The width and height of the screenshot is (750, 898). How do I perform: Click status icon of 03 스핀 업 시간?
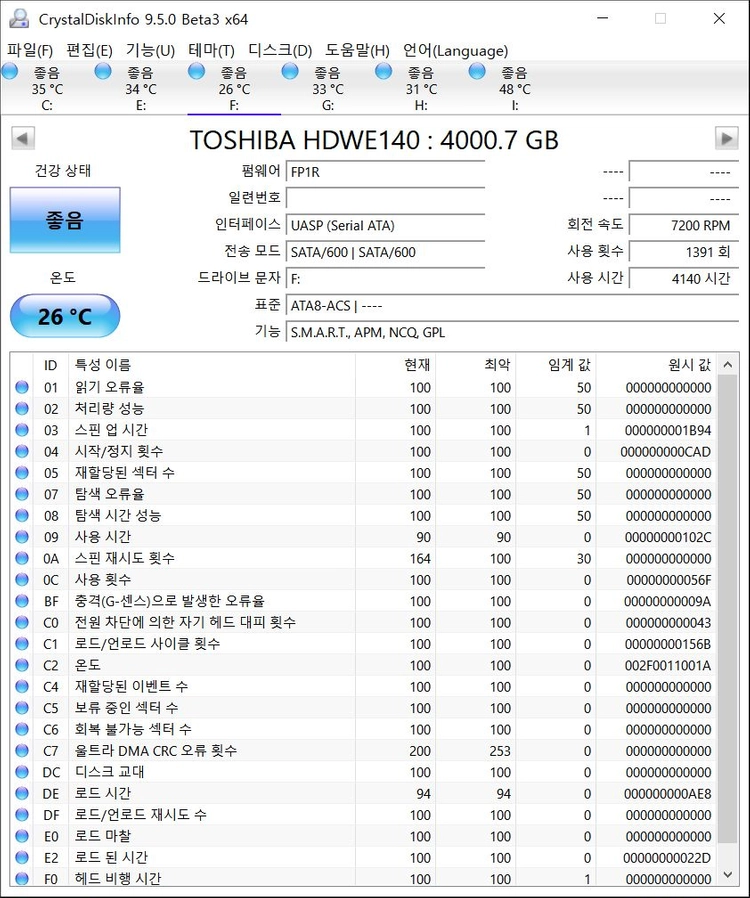(x=22, y=430)
